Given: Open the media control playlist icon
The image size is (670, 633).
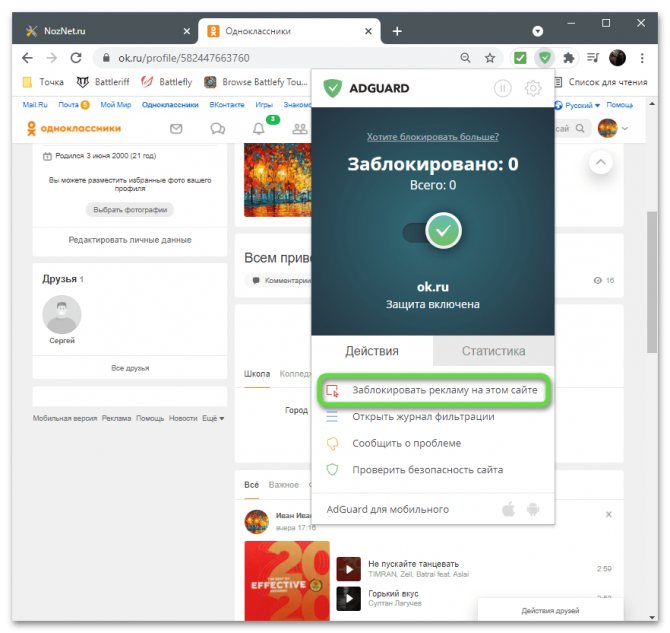Looking at the screenshot, I should click(x=593, y=58).
